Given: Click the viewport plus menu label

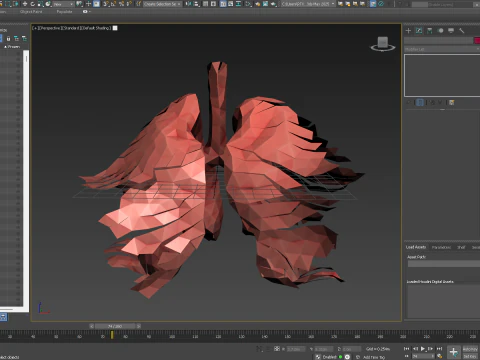Looking at the screenshot, I should (34, 28).
